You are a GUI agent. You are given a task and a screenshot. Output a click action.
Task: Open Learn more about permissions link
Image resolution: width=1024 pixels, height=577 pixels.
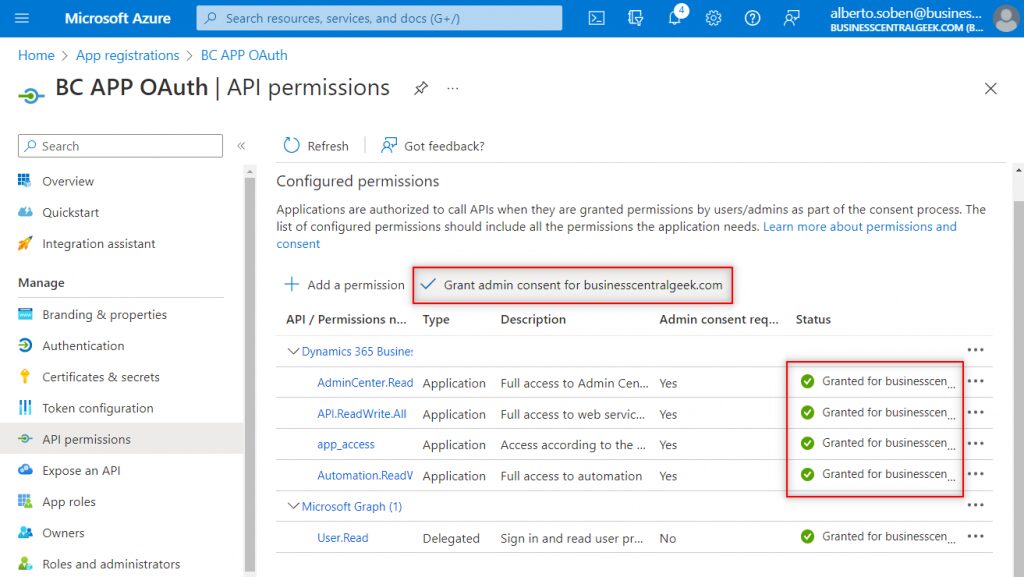tap(859, 226)
